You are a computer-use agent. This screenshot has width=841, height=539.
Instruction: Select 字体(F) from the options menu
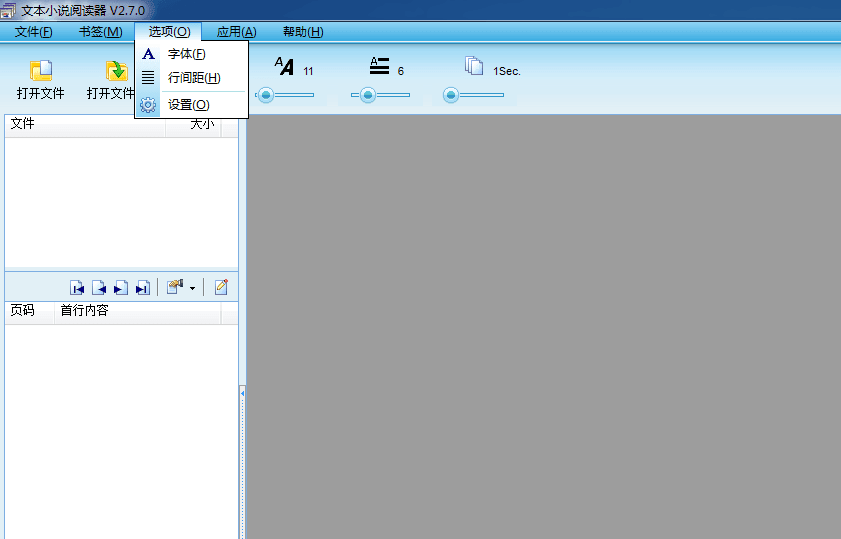coord(186,54)
